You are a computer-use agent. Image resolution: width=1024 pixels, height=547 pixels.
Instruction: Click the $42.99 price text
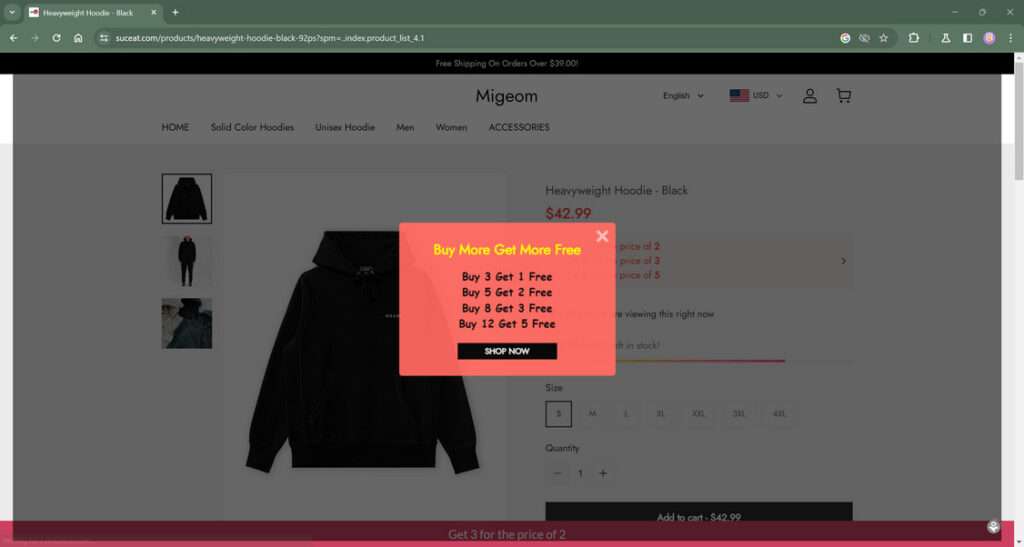coord(568,213)
